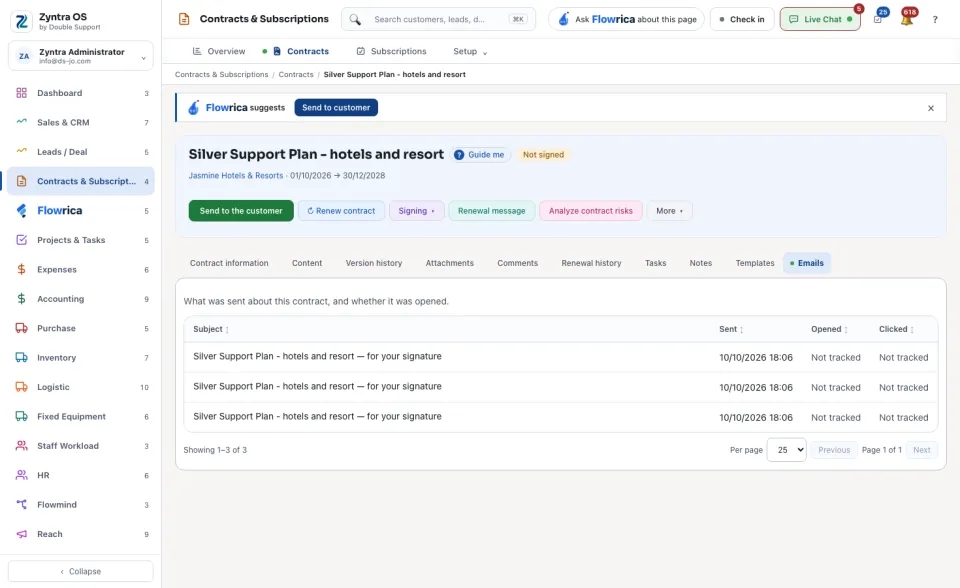Open the Flowrica sidebar icon
The image size is (960, 588).
pos(21,211)
